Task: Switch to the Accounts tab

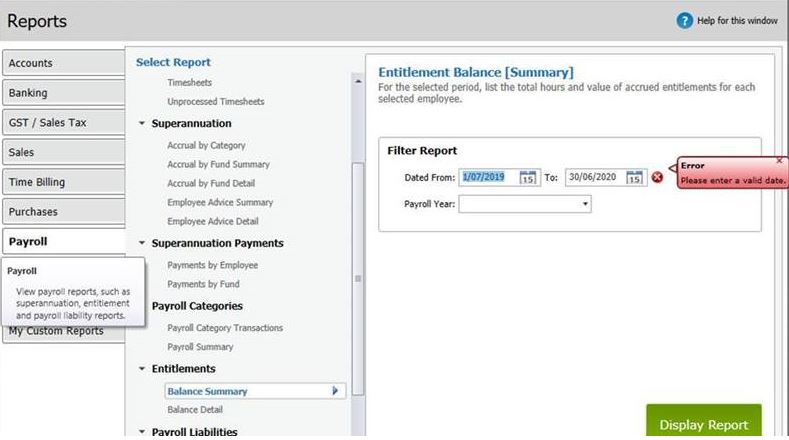Action: tap(62, 63)
